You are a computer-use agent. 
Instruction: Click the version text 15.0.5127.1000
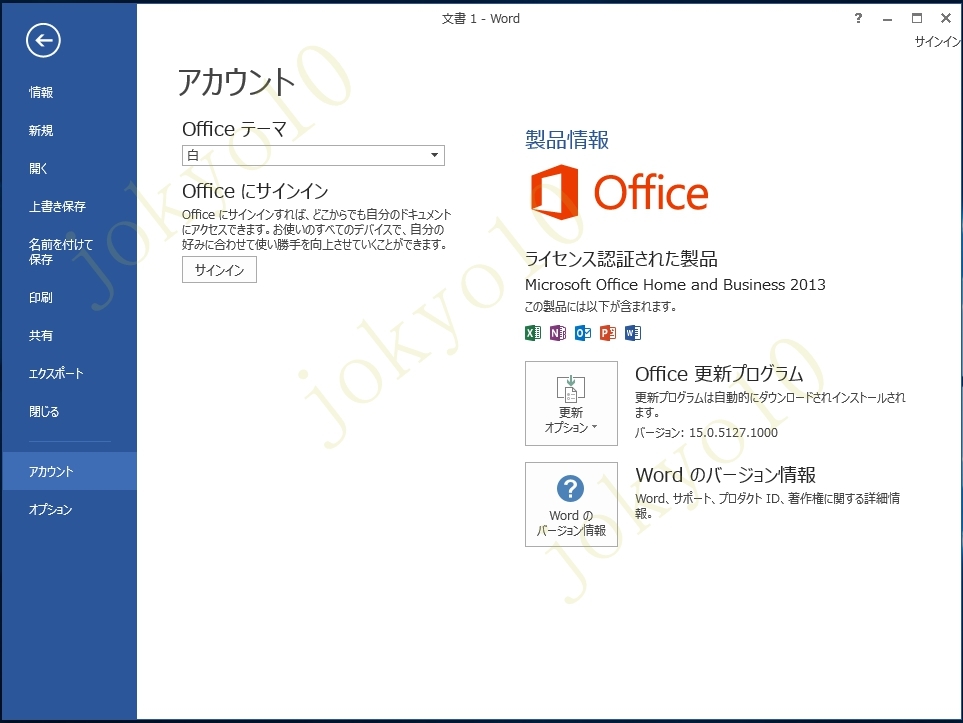(x=733, y=432)
